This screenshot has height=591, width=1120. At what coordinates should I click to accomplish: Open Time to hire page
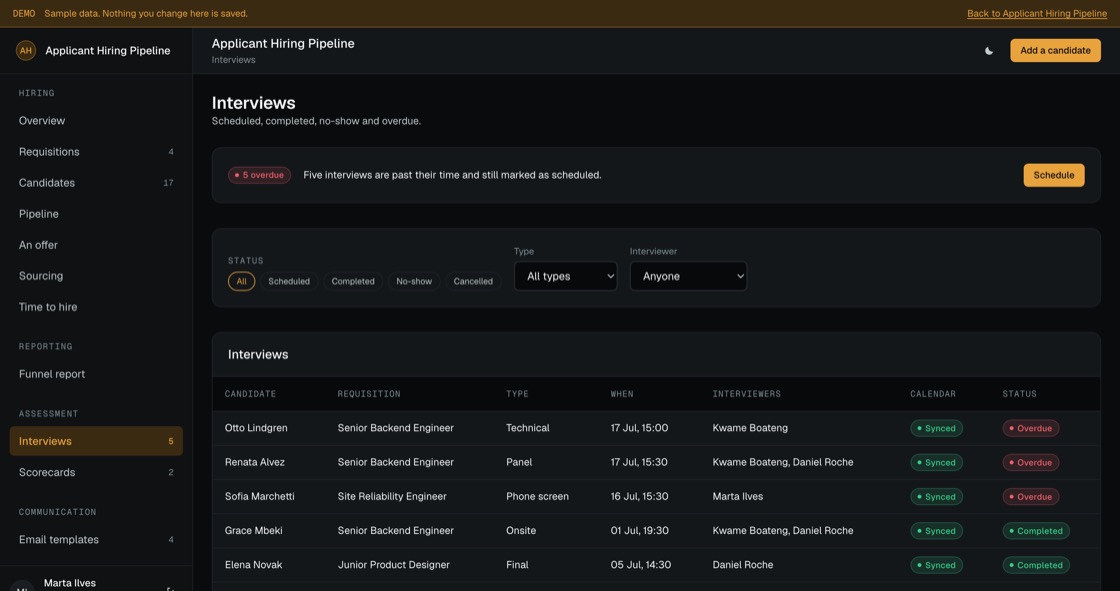(x=96, y=307)
